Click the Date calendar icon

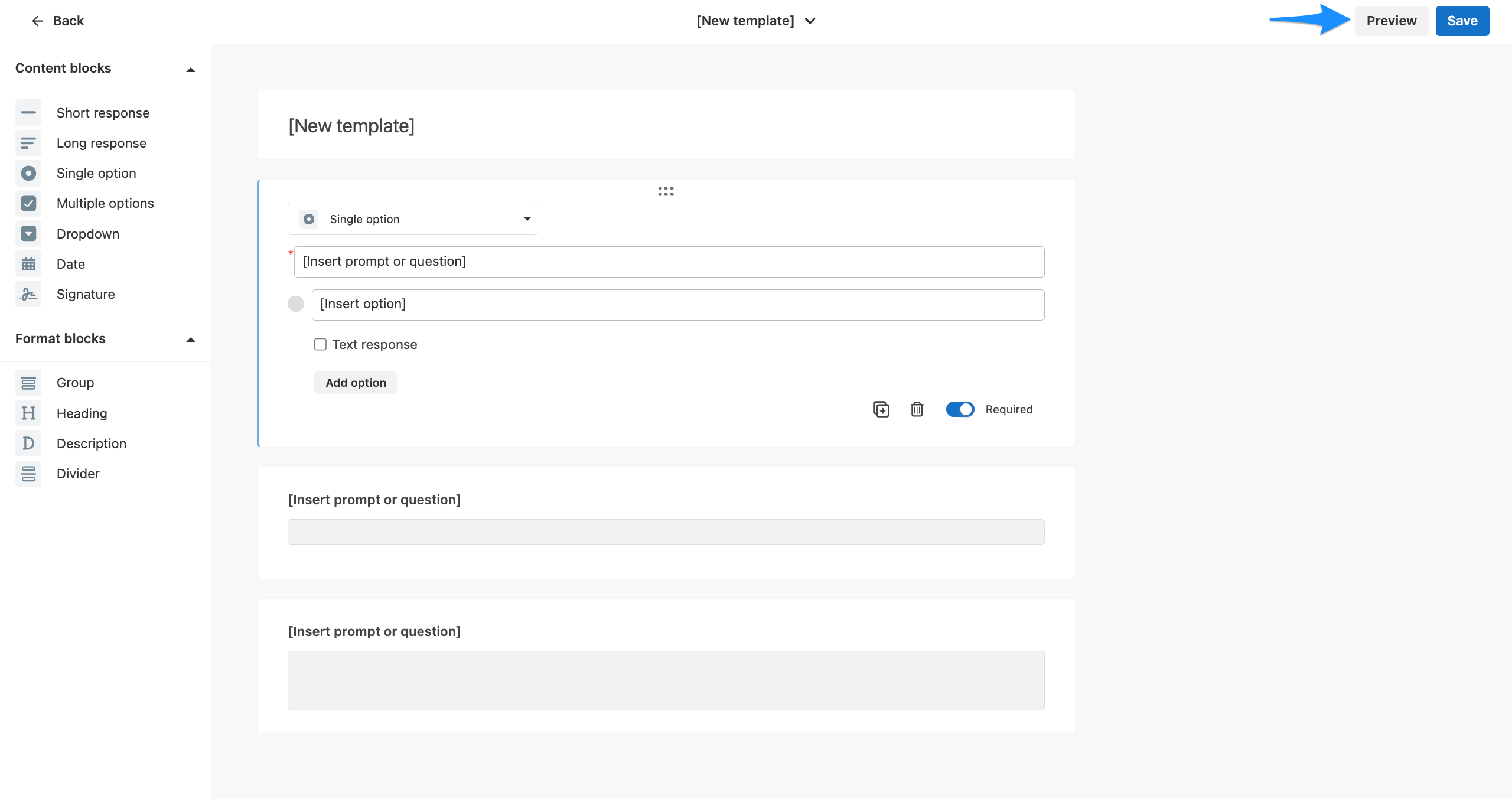tap(28, 264)
